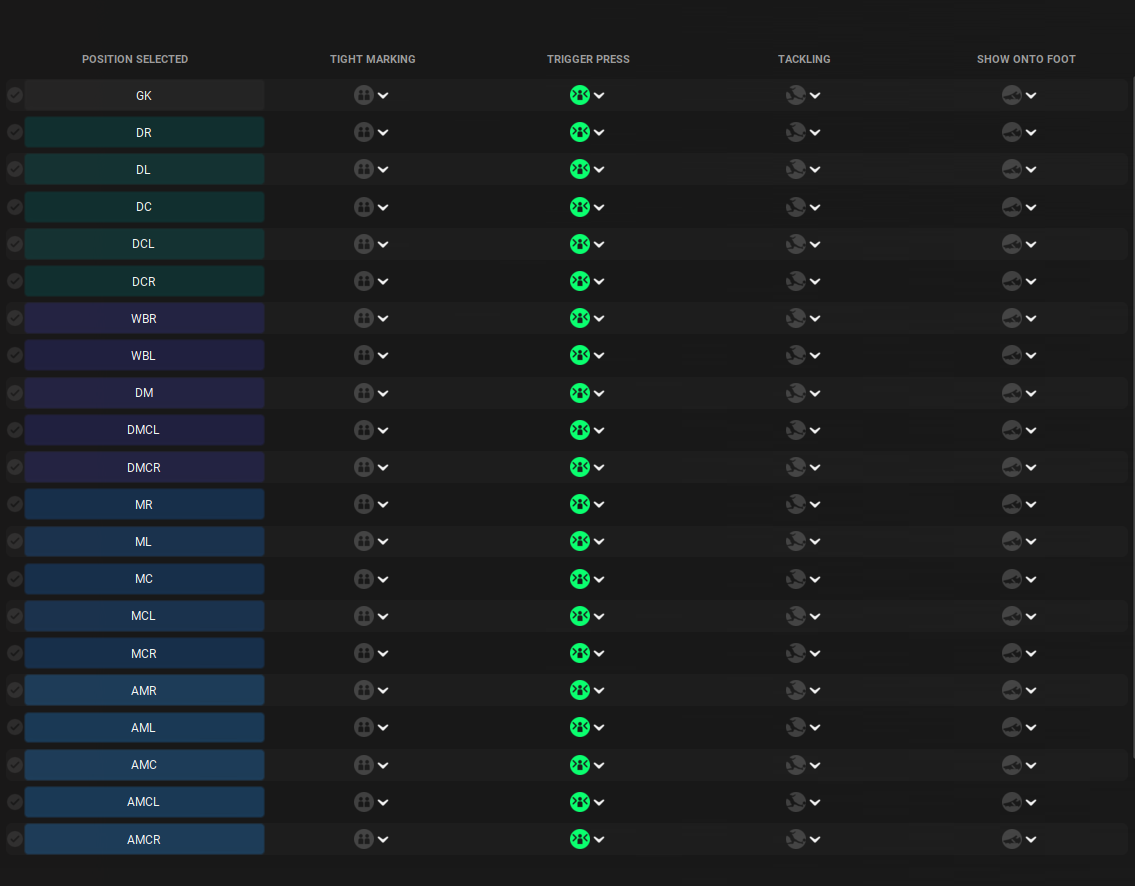Click the Show Onto Foot icon for AMCR
Viewport: 1135px width, 886px height.
[1012, 839]
